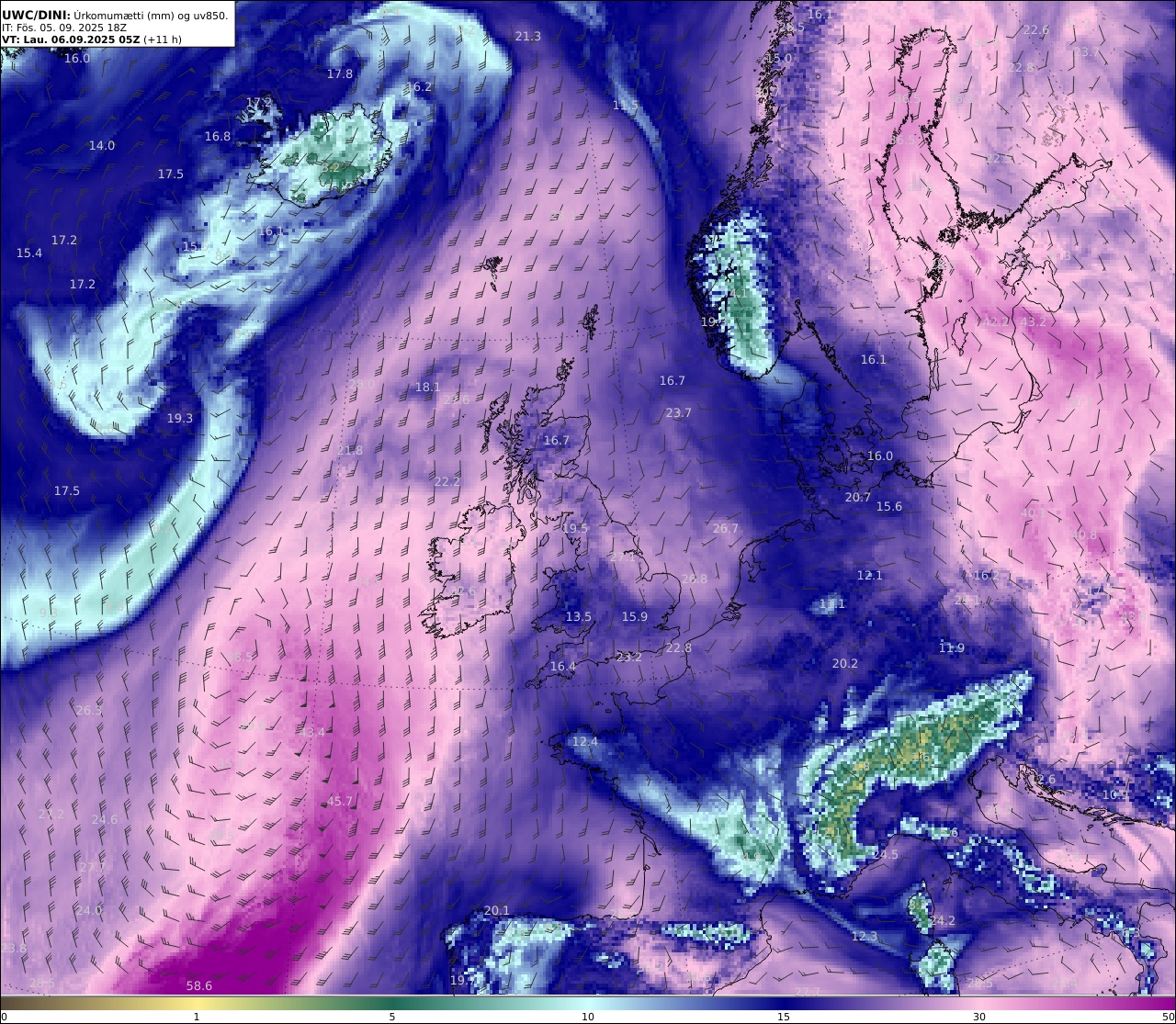Click the 18.1 value on the map

[428, 388]
